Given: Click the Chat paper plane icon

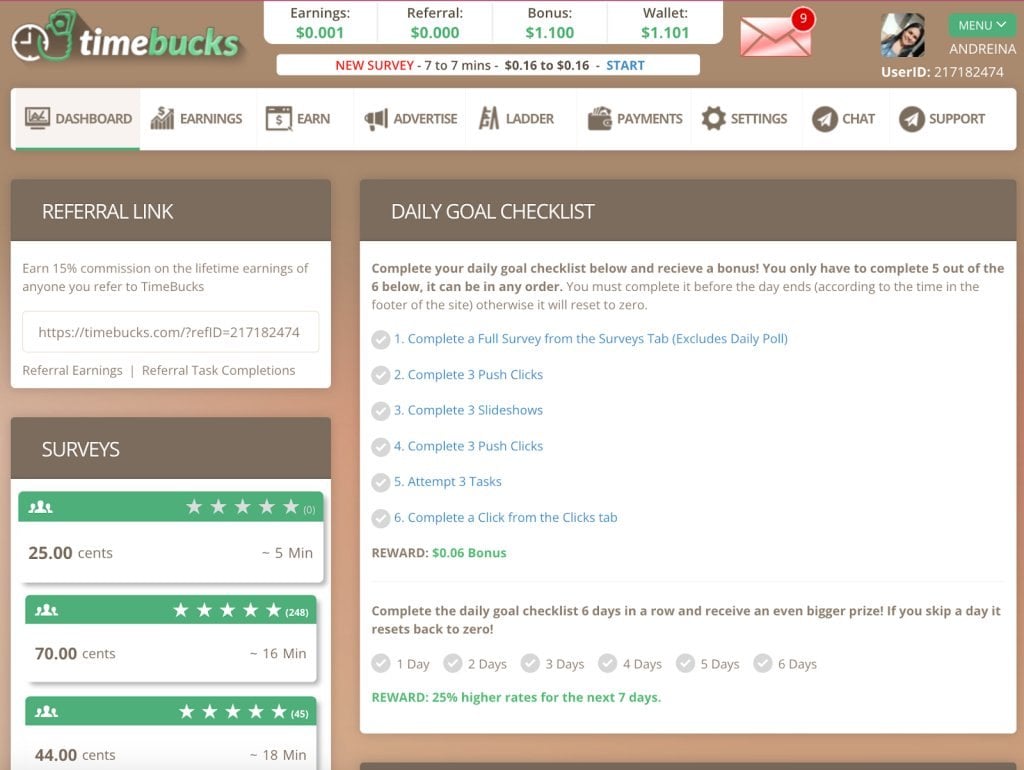Looking at the screenshot, I should pos(825,119).
